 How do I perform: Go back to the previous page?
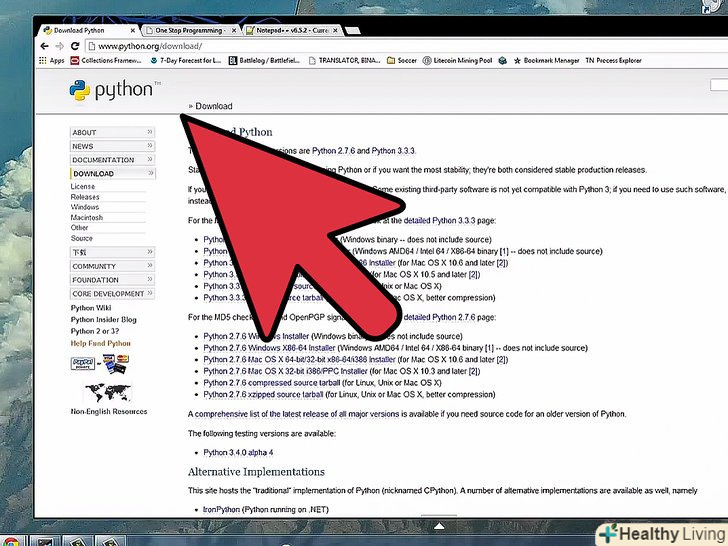45,46
